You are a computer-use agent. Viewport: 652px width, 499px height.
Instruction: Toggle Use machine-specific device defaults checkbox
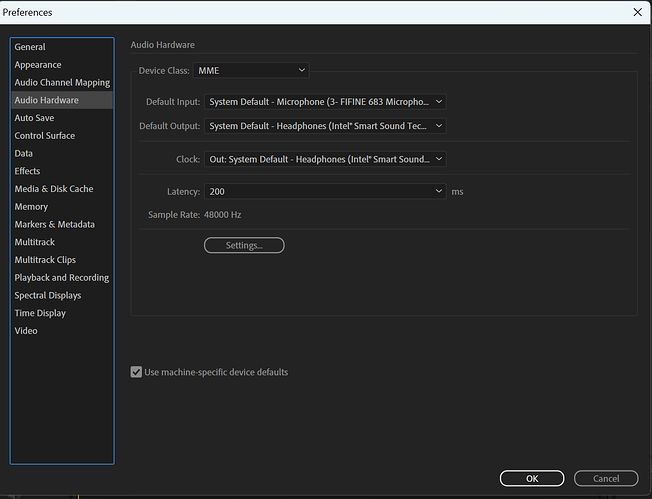click(x=136, y=372)
